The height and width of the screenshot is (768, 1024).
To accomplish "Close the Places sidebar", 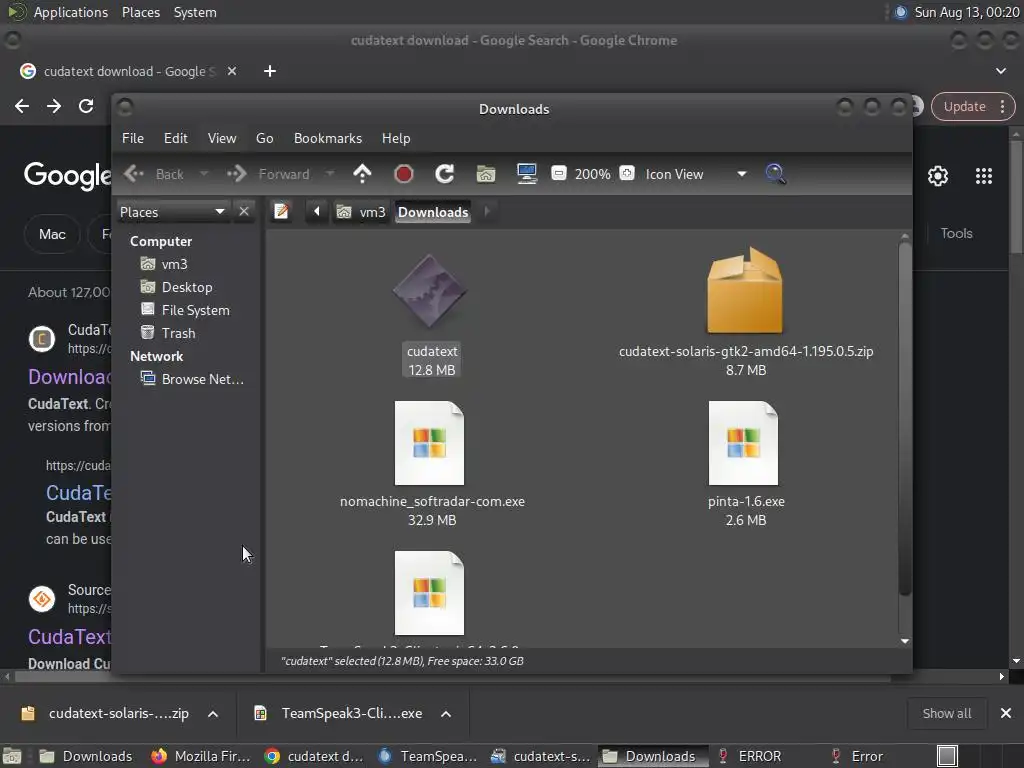I will pyautogui.click(x=244, y=212).
